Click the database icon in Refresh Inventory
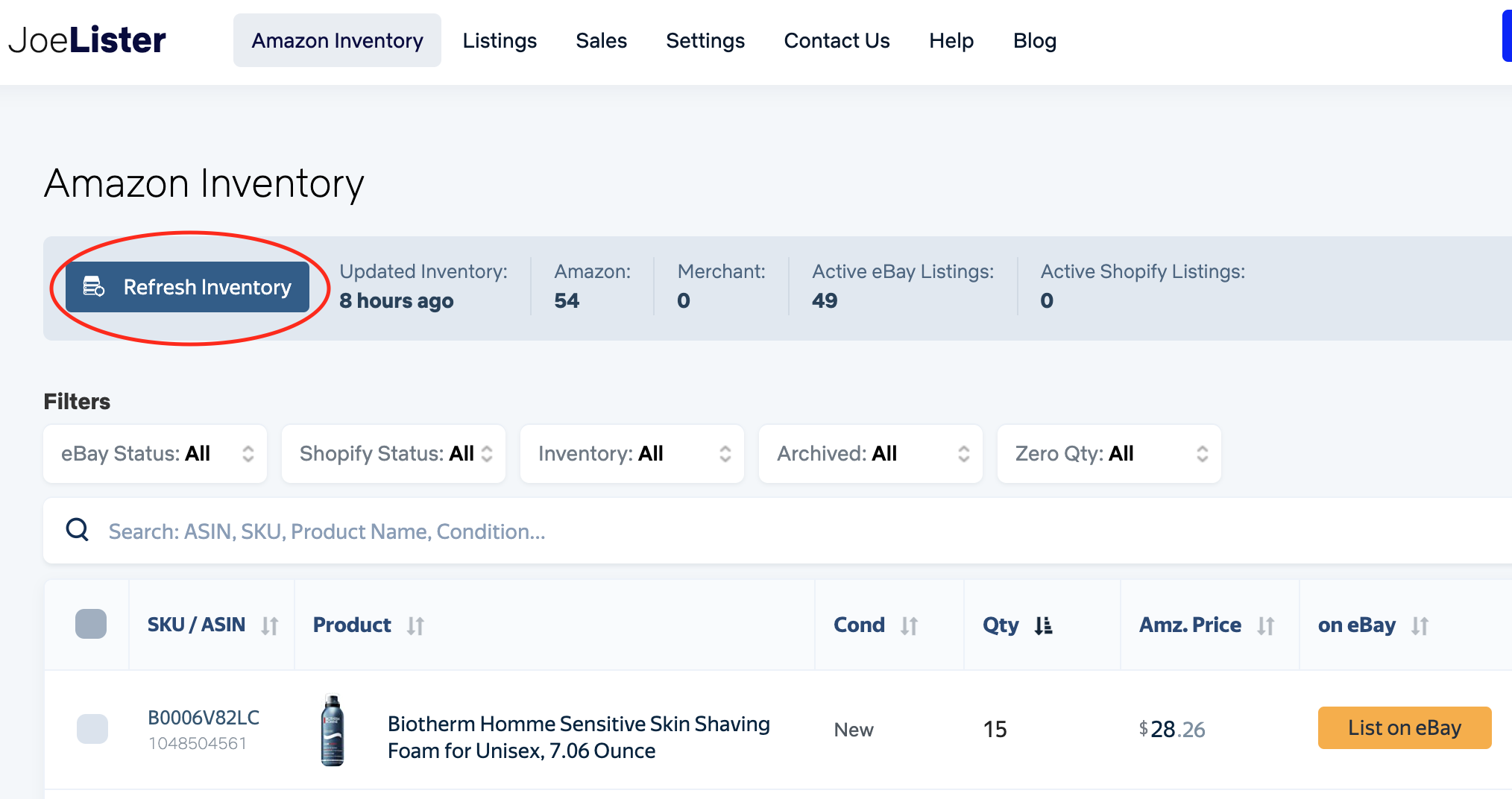1512x799 pixels. click(94, 287)
